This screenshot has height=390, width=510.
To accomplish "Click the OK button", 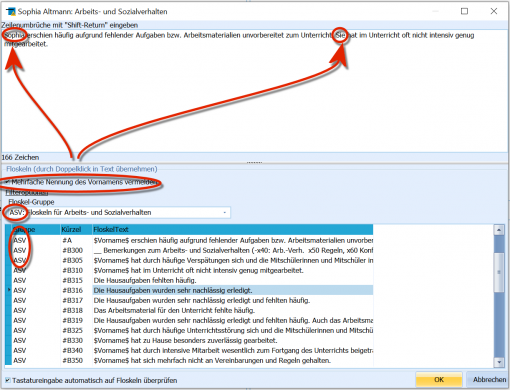I will (x=439, y=380).
